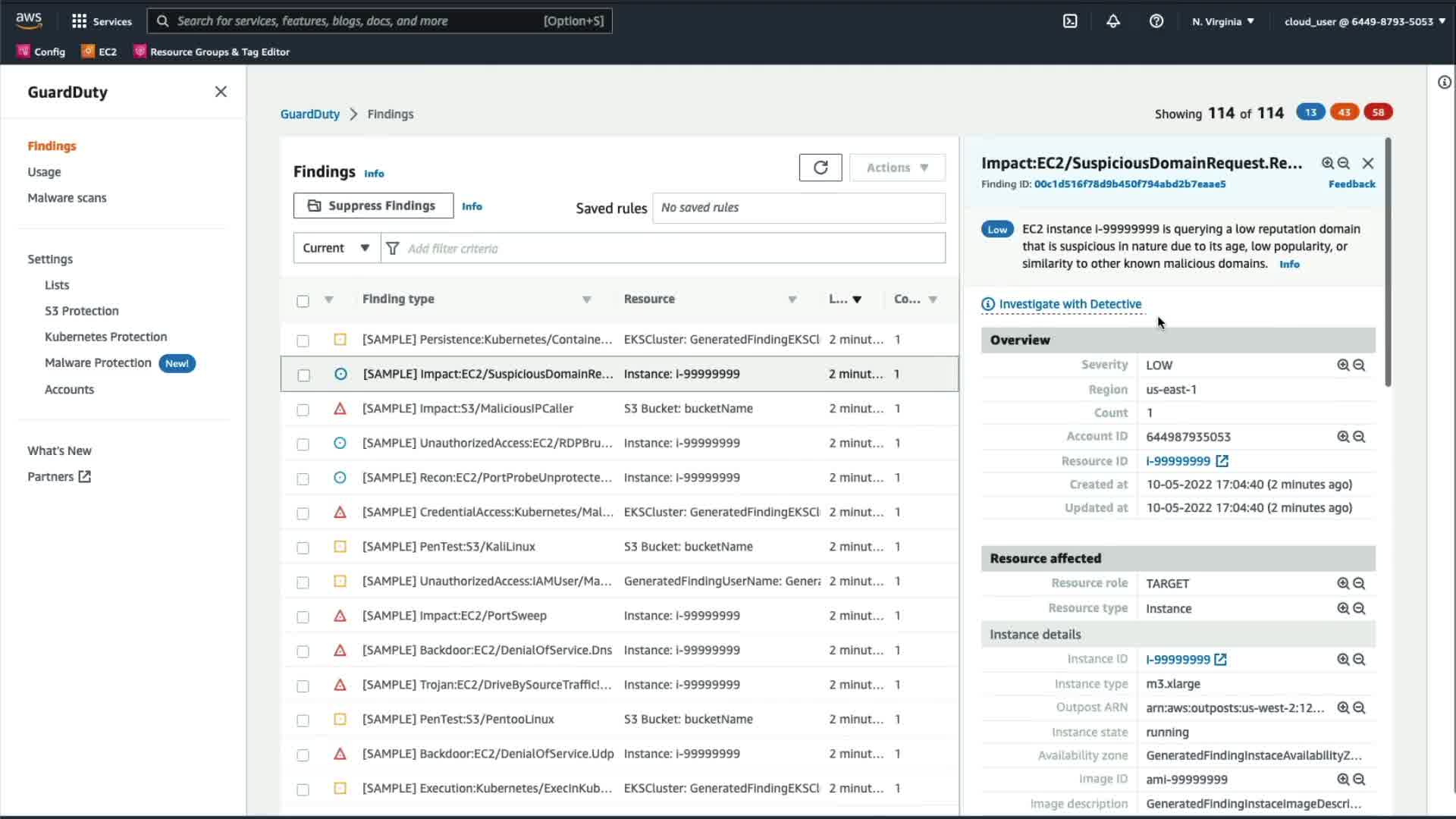
Task: Open the N. Virginia region selector
Action: coord(1222,21)
